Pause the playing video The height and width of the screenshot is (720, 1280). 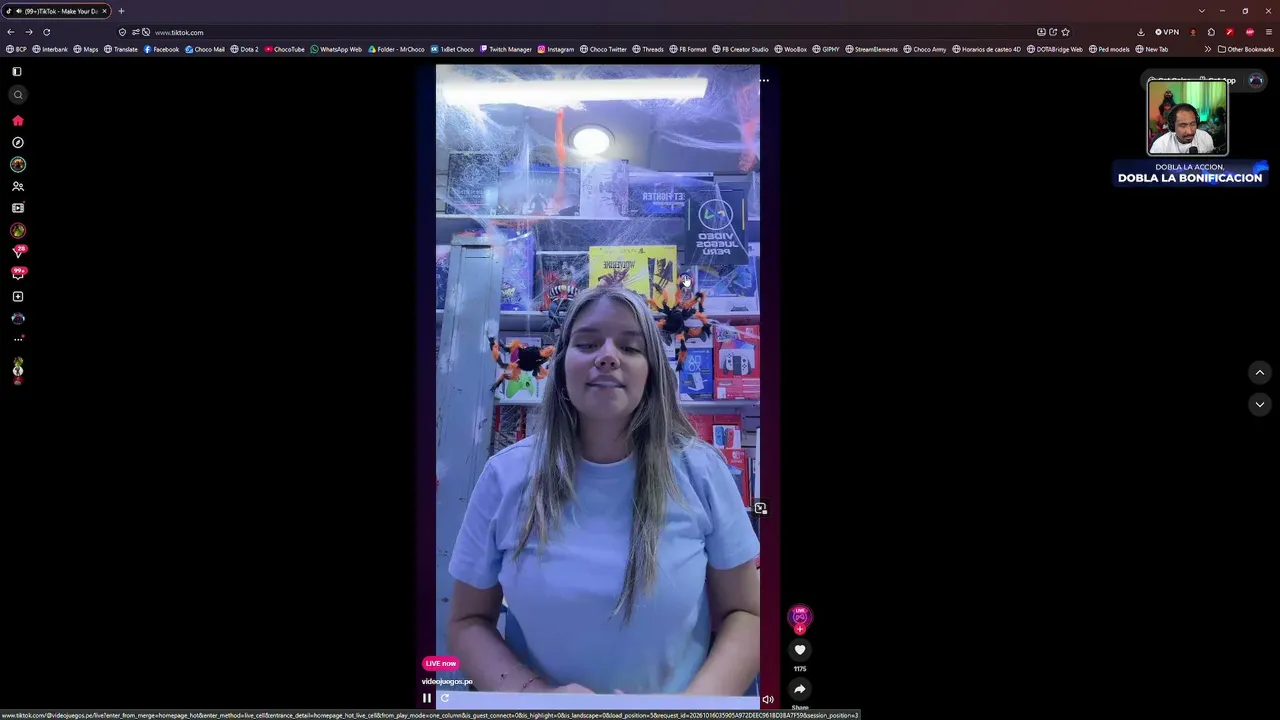pyautogui.click(x=427, y=698)
